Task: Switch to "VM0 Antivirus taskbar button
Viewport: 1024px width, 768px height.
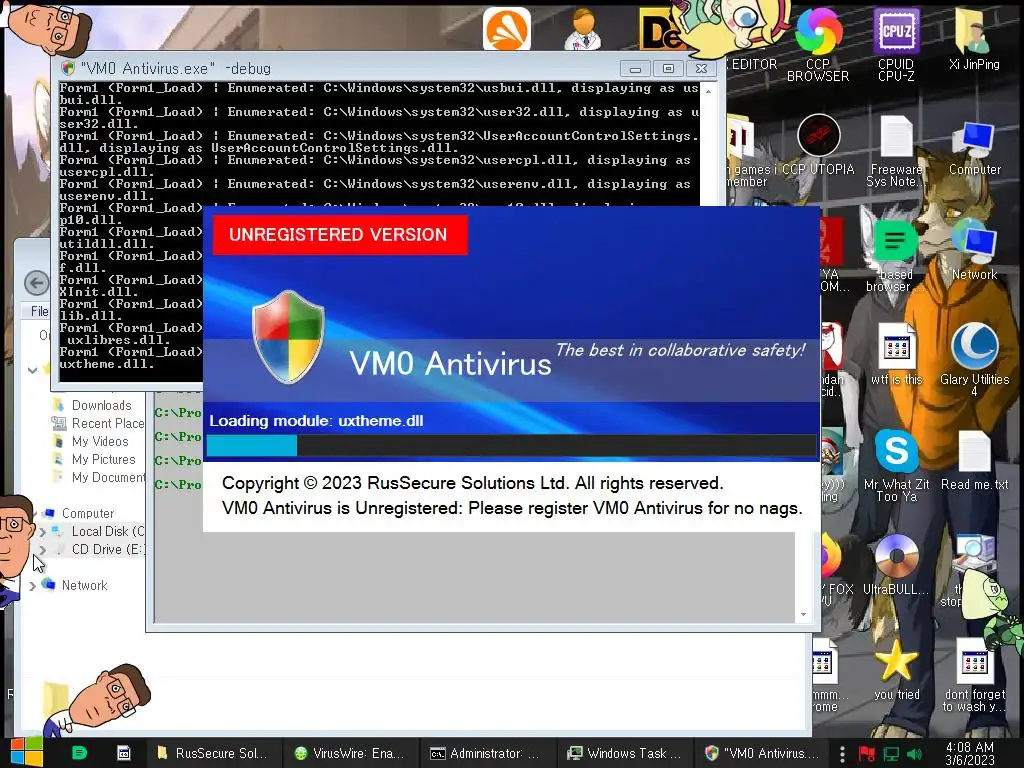Action: 761,753
